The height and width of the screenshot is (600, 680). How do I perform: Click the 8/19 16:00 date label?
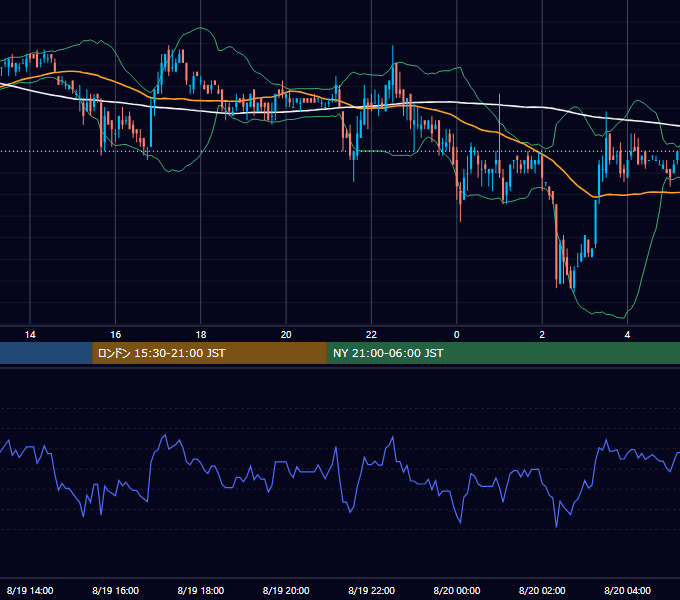click(115, 590)
